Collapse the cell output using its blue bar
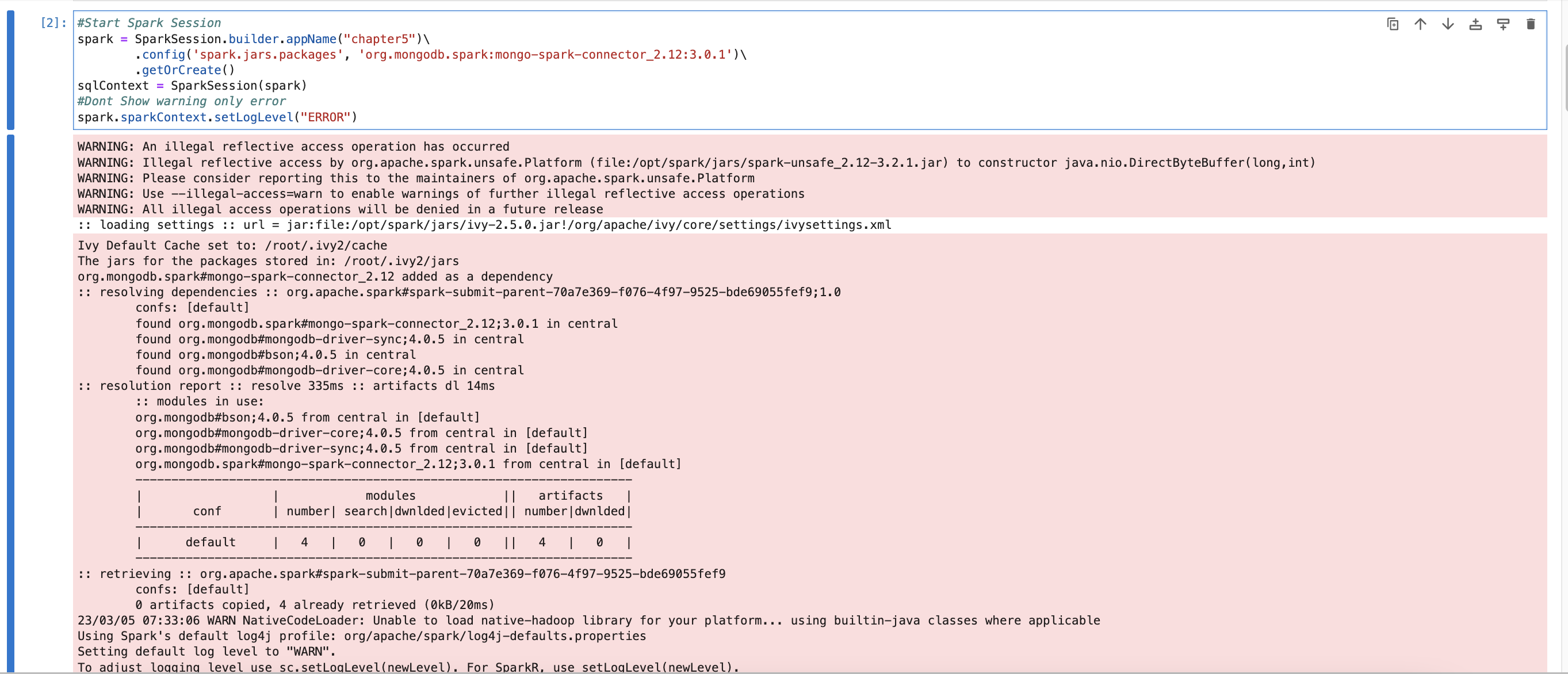The image size is (1568, 674). click(x=10, y=401)
